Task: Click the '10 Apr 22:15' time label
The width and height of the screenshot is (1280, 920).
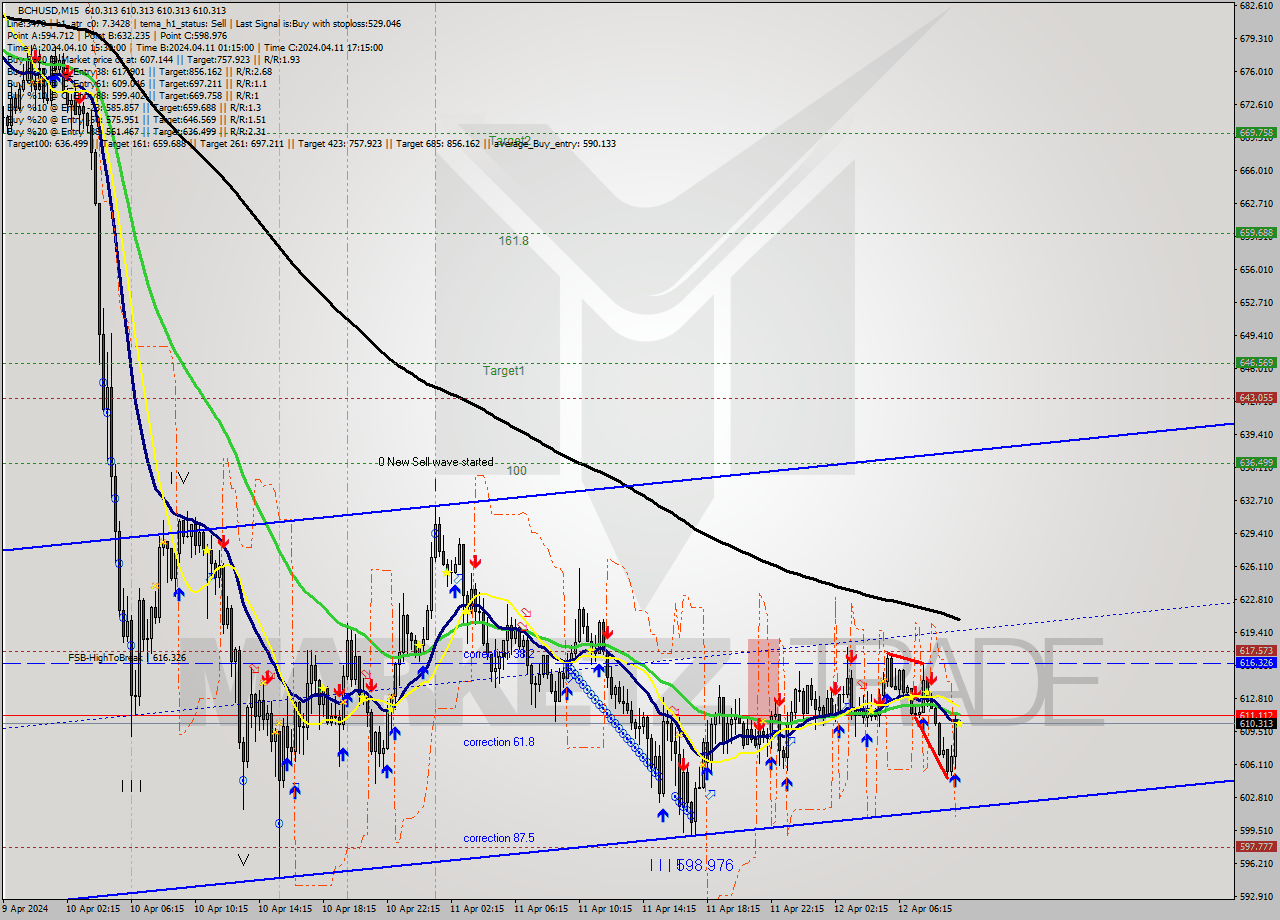Action: click(413, 910)
